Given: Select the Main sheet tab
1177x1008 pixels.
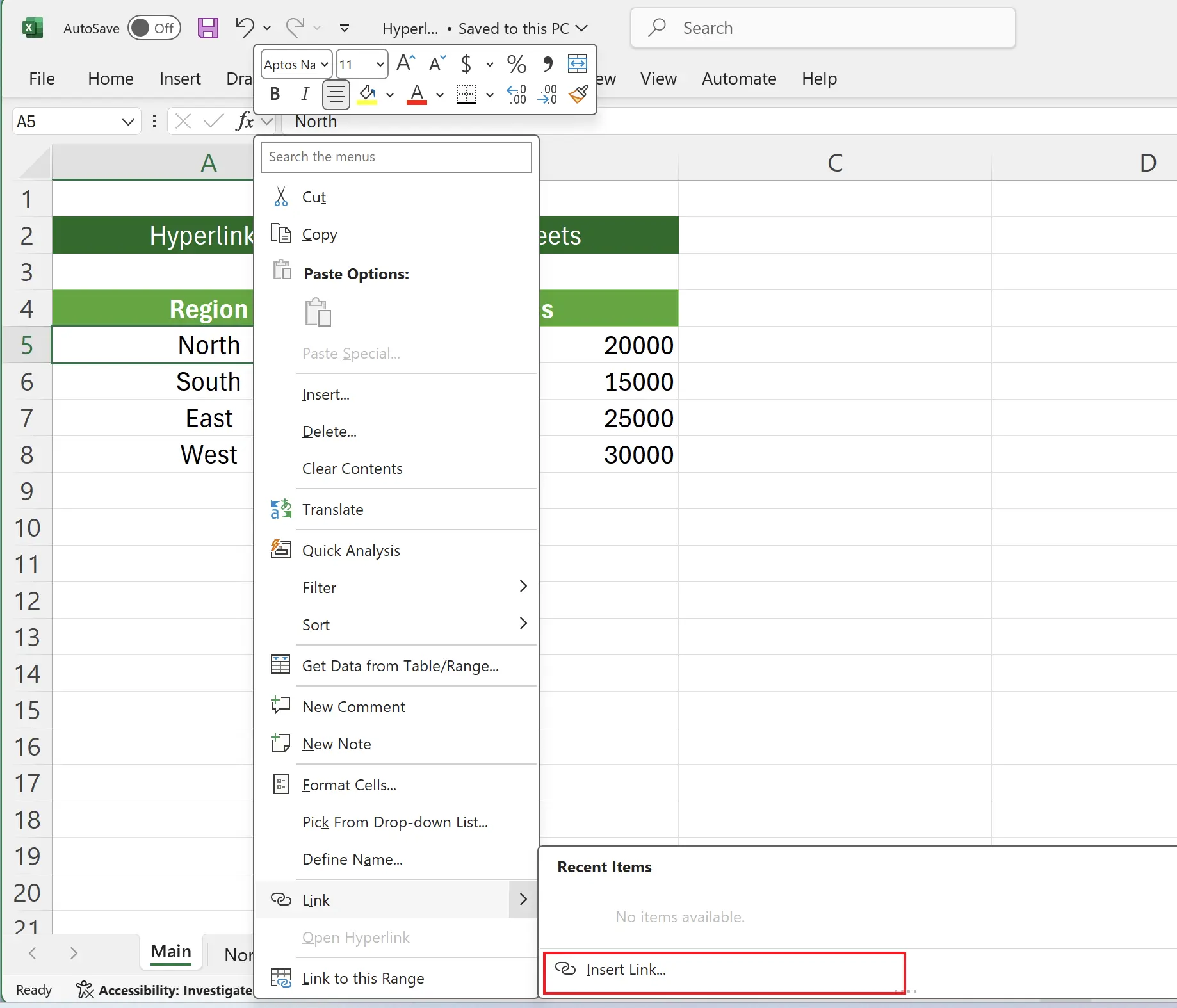Looking at the screenshot, I should [x=171, y=952].
